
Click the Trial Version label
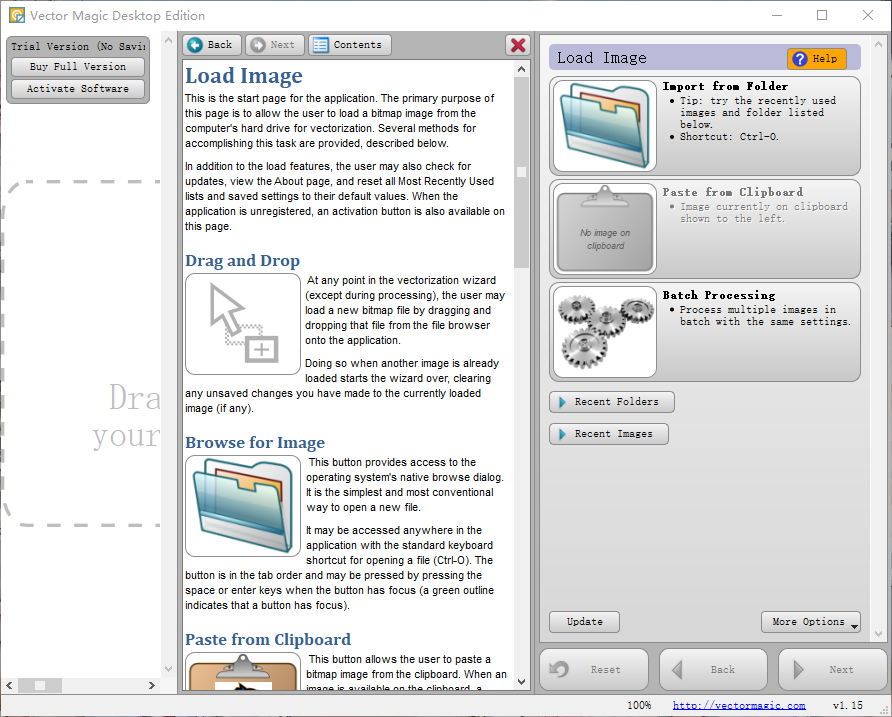click(x=78, y=47)
